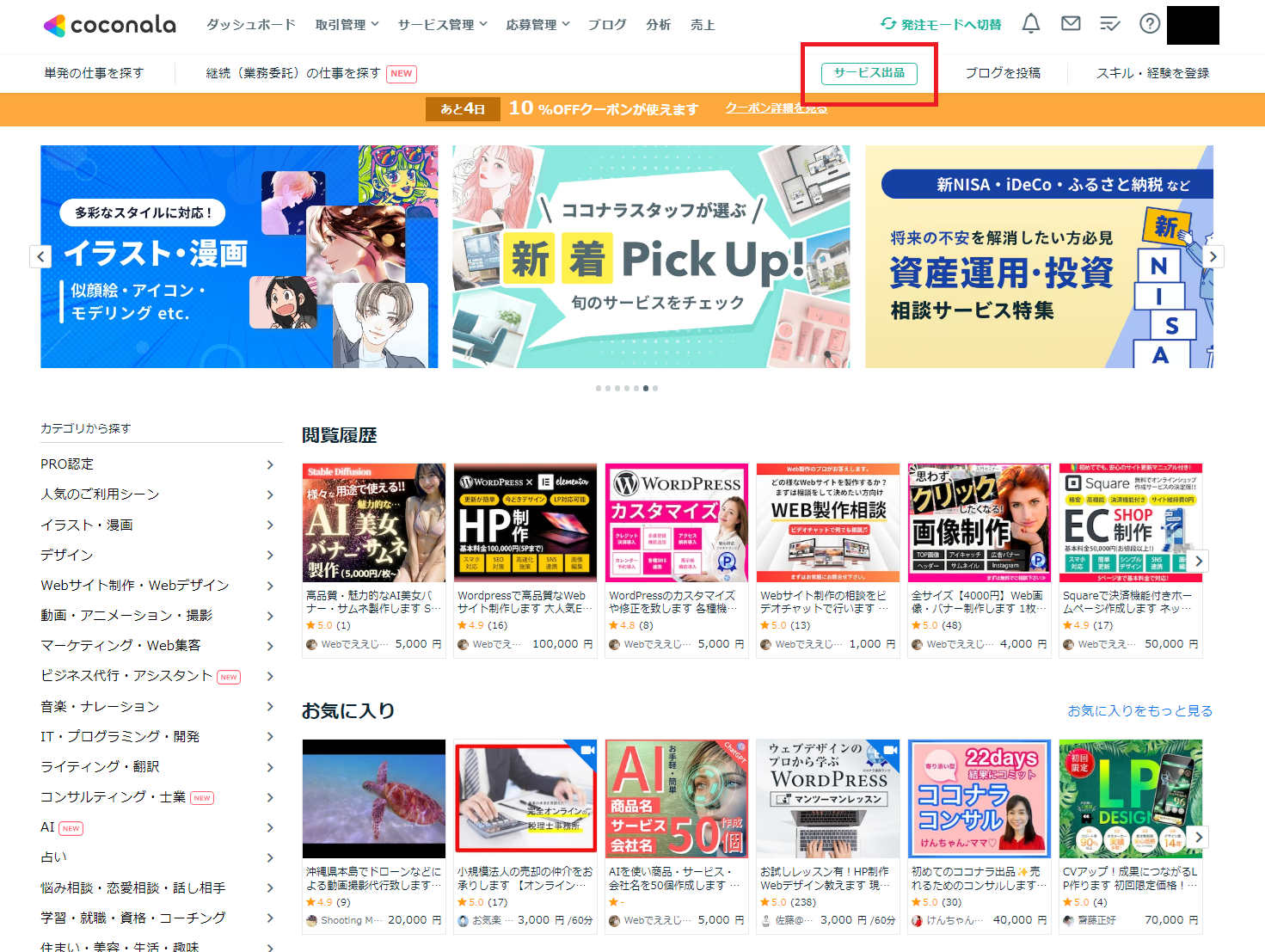Open ライティング・翻訳 category

[x=100, y=767]
